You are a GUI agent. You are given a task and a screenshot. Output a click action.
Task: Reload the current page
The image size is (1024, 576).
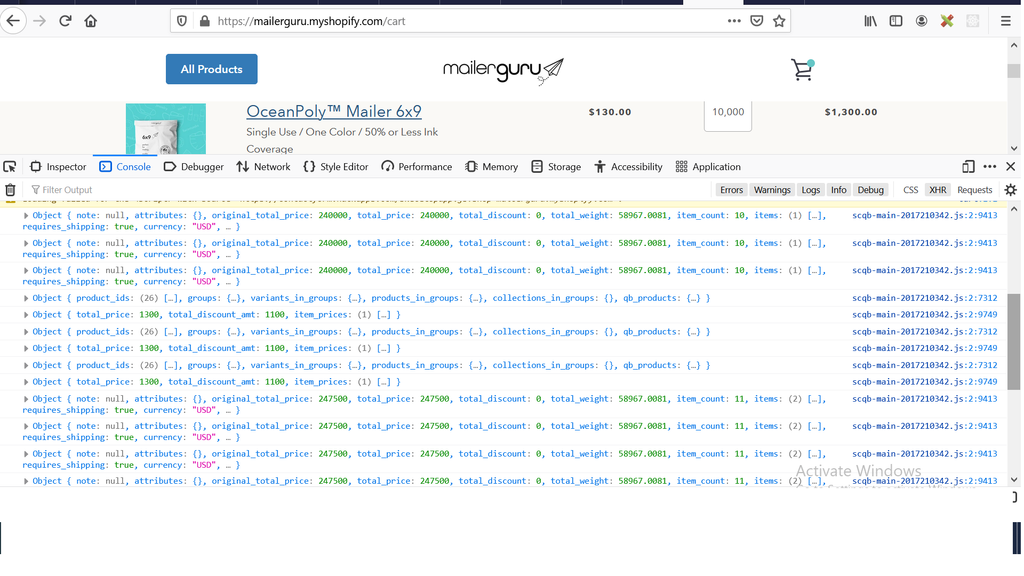pos(65,21)
